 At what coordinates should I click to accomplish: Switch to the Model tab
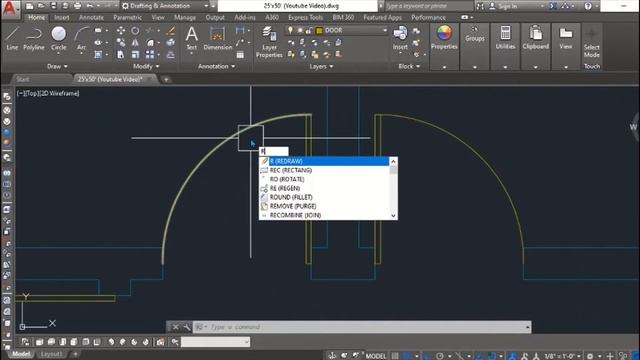(x=21, y=354)
